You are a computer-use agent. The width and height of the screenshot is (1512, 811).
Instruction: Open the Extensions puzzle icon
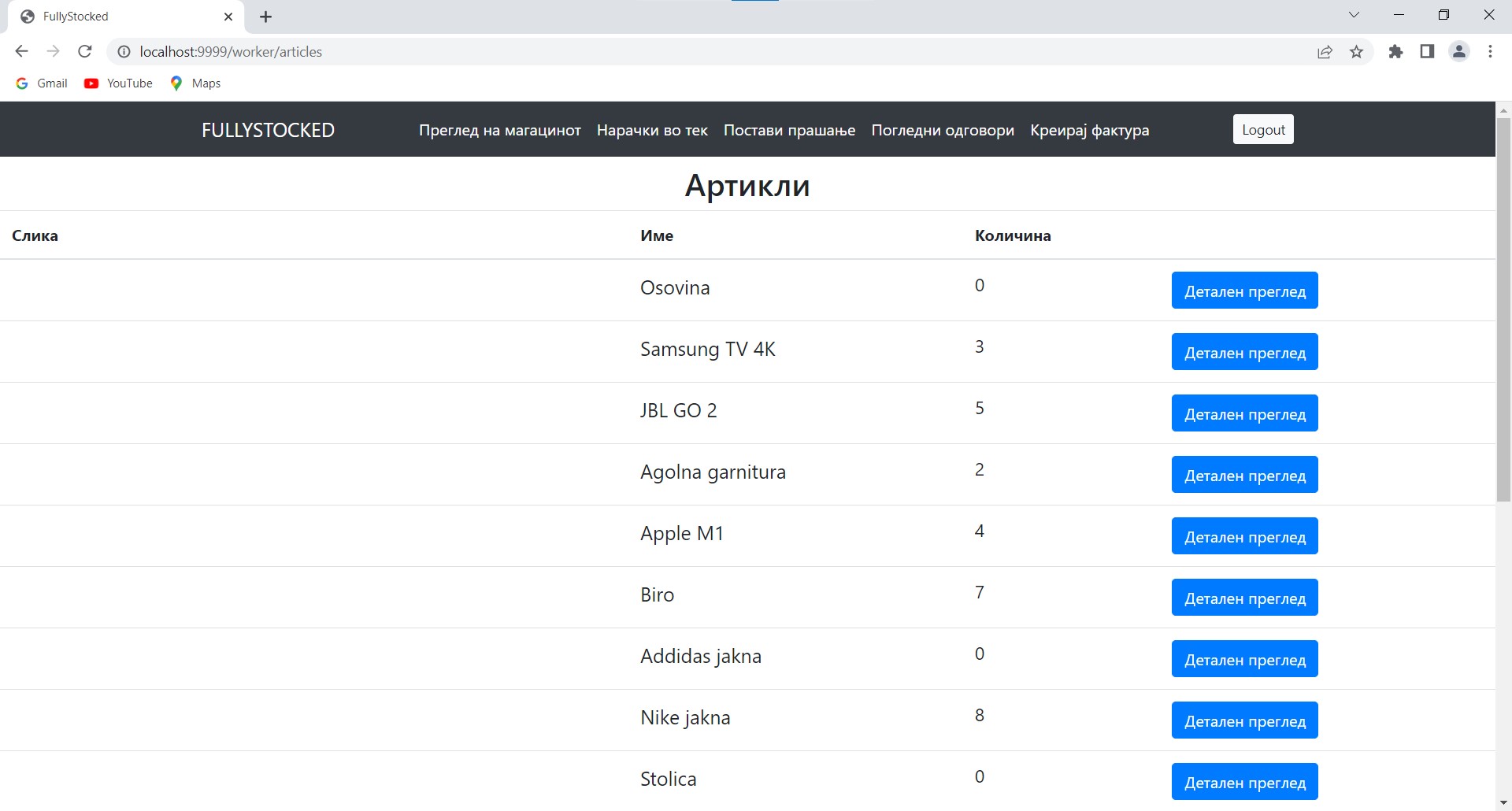[x=1395, y=52]
